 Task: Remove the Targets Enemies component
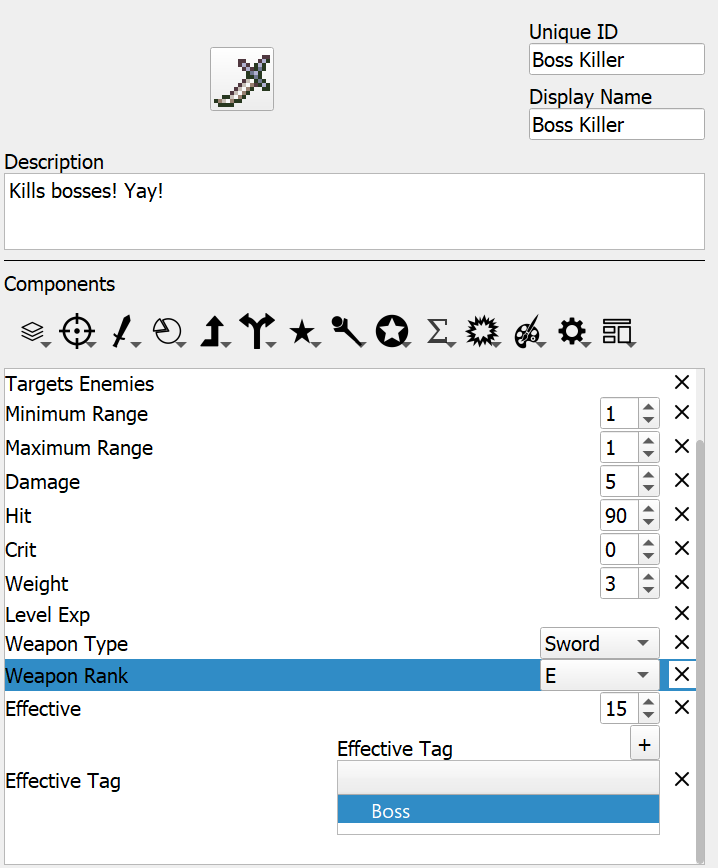pyautogui.click(x=681, y=382)
